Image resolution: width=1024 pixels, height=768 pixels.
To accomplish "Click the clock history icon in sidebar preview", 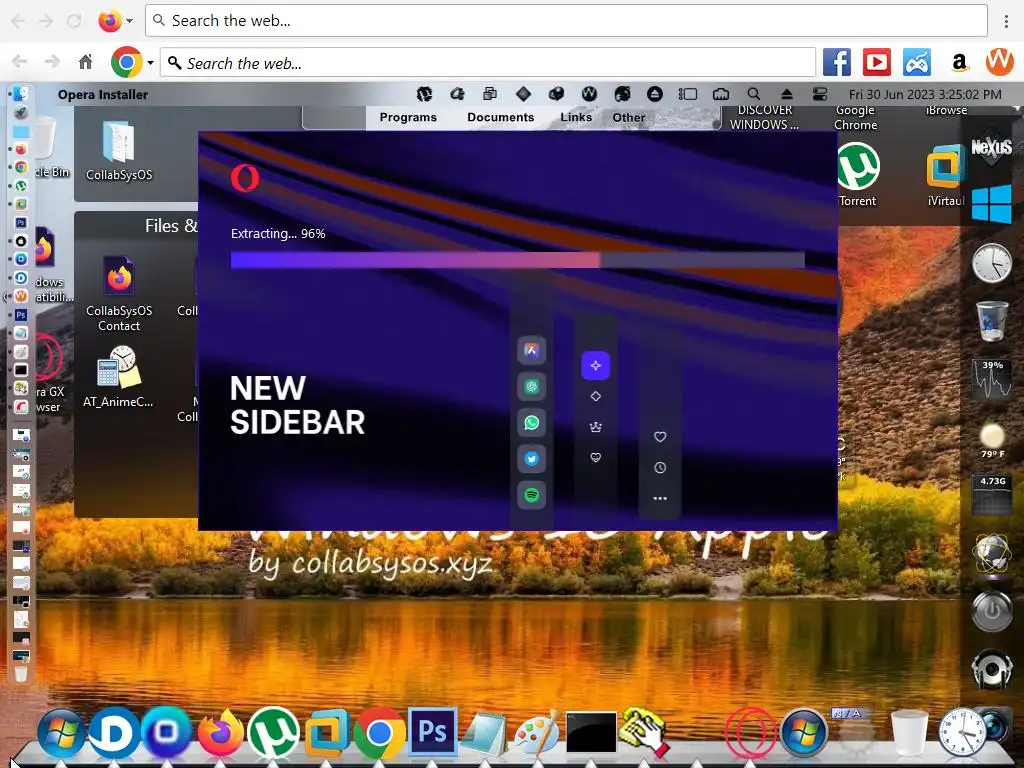I will pyautogui.click(x=660, y=468).
